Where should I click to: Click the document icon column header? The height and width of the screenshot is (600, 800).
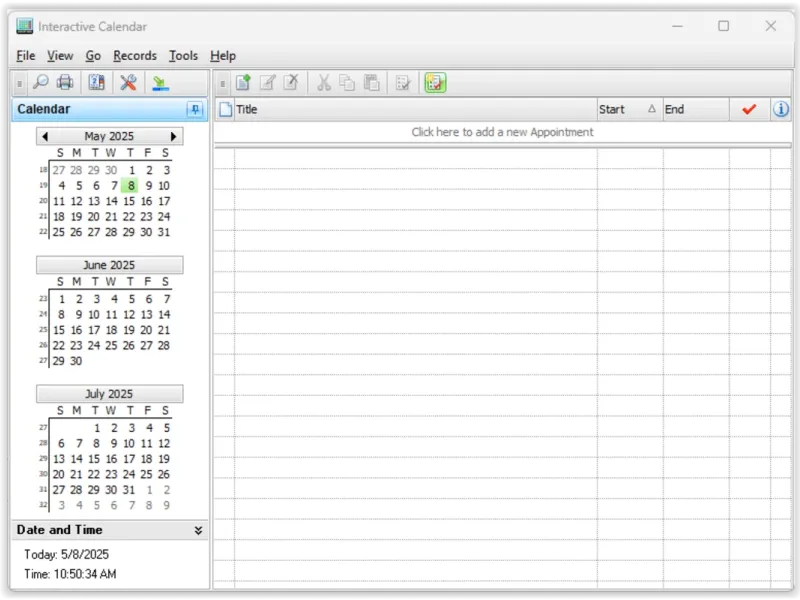pyautogui.click(x=226, y=109)
